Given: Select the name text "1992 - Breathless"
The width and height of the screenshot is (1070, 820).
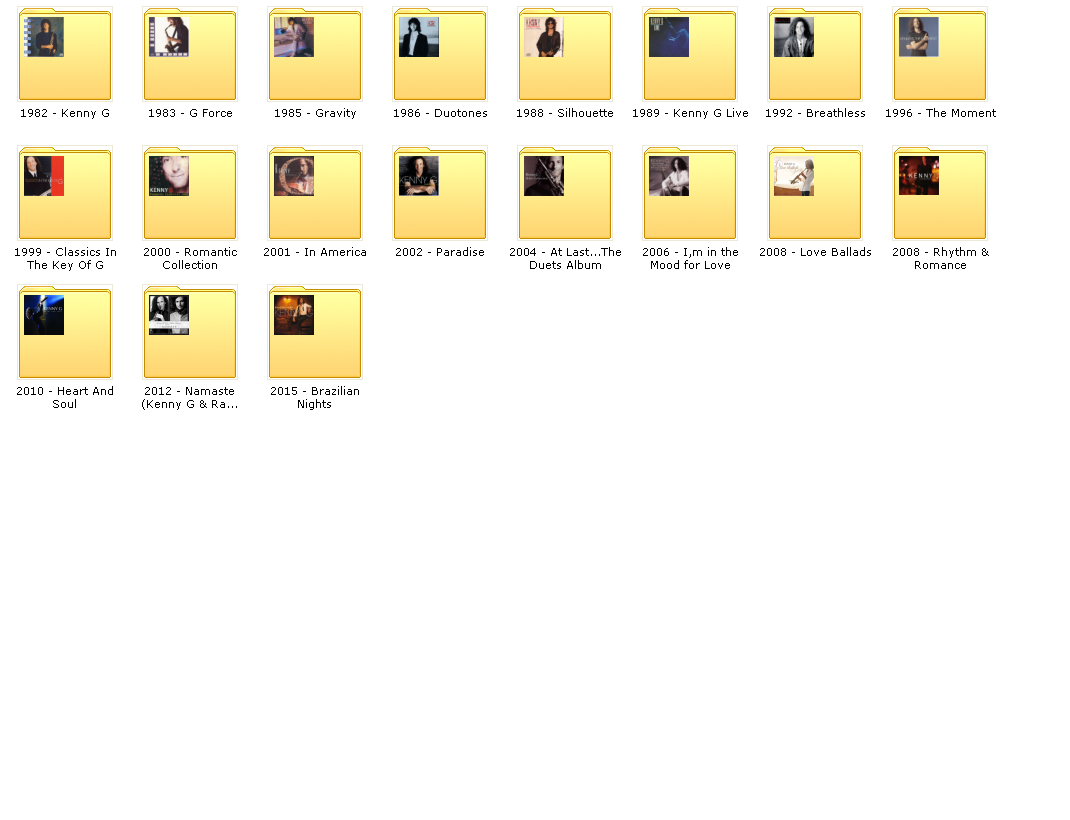Looking at the screenshot, I should (815, 113).
